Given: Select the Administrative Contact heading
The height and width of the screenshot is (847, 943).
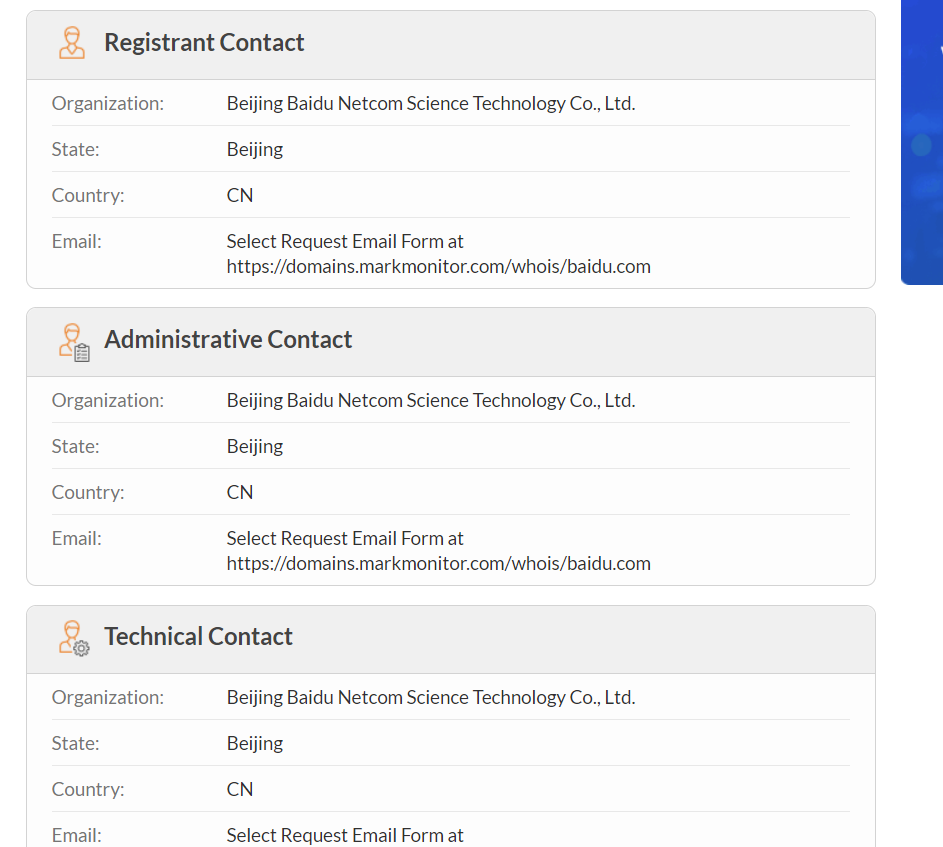Looking at the screenshot, I should pos(228,340).
